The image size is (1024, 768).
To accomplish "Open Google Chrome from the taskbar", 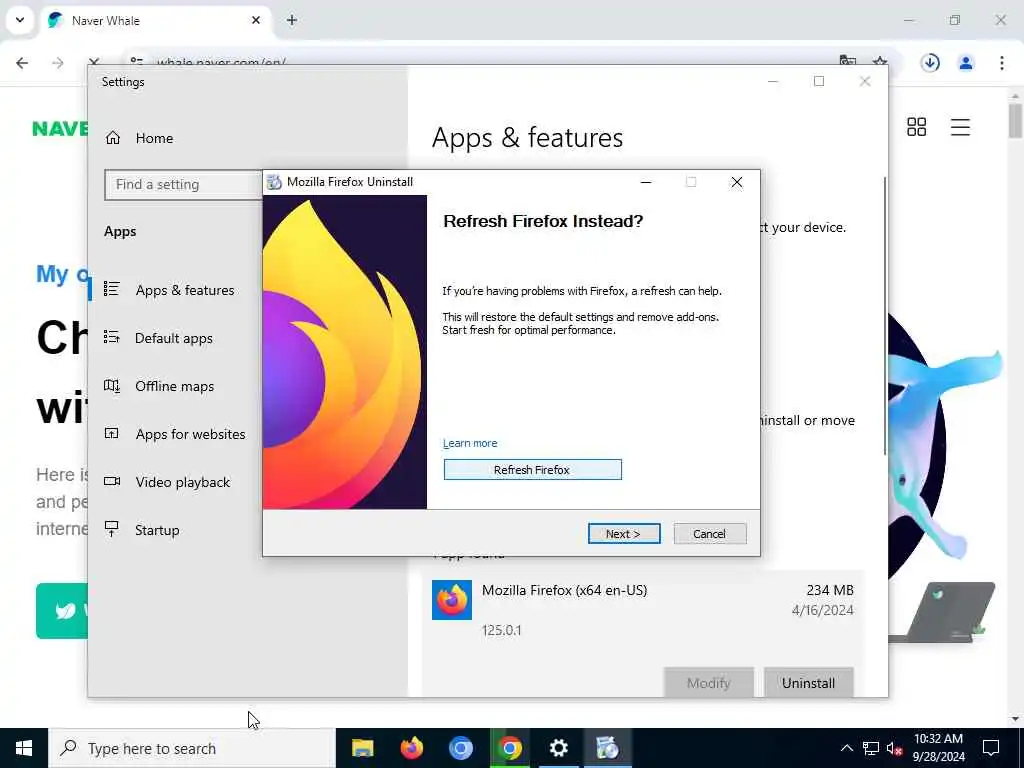I will 509,748.
